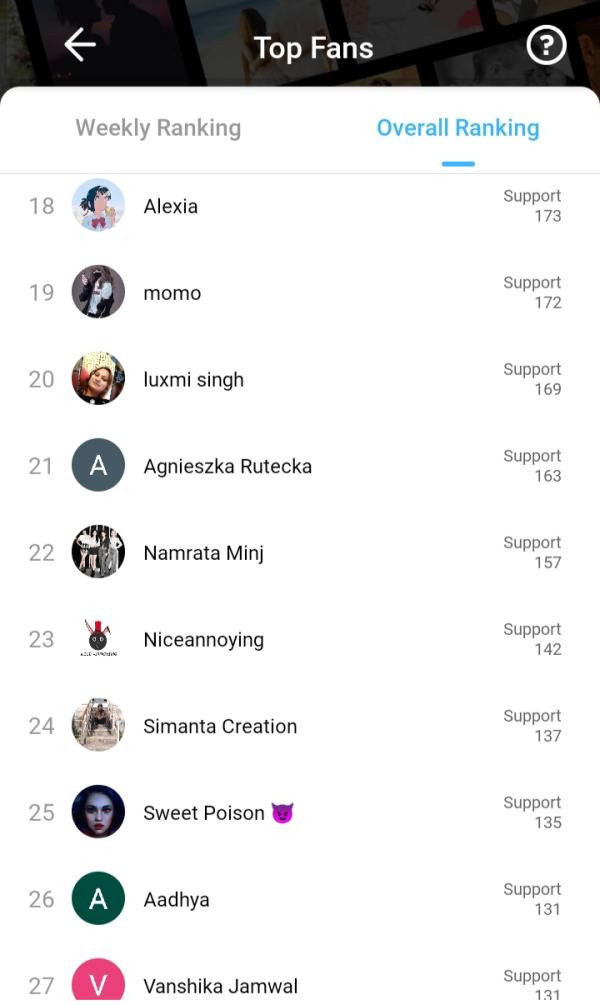Image resolution: width=600 pixels, height=1005 pixels.
Task: Tap Sweet Poison's profile avatar
Action: click(98, 812)
